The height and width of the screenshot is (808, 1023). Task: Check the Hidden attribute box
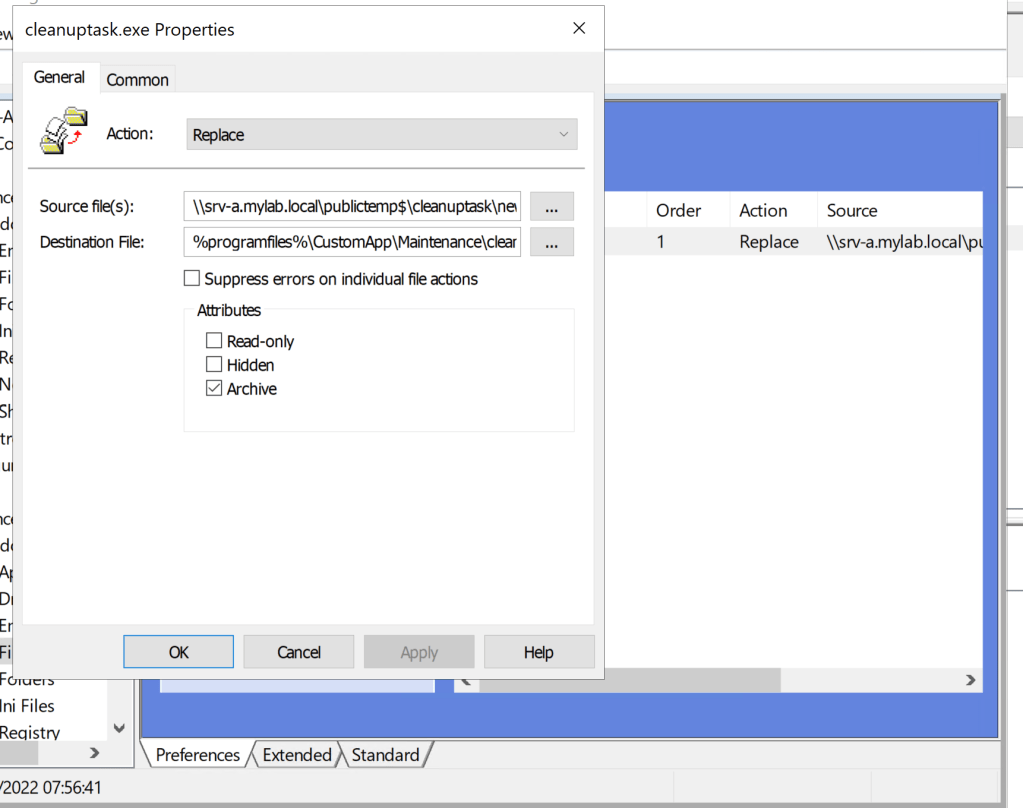214,365
